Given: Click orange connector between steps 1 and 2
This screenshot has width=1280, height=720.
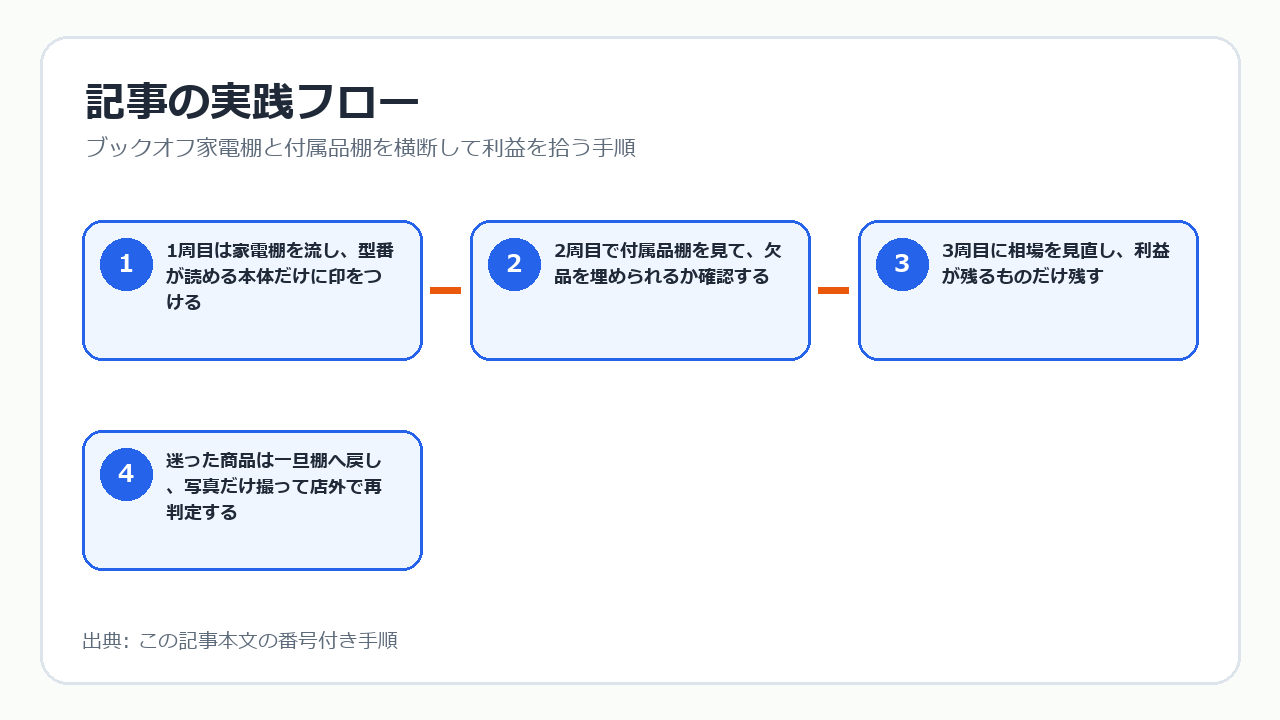Looking at the screenshot, I should 445,290.
